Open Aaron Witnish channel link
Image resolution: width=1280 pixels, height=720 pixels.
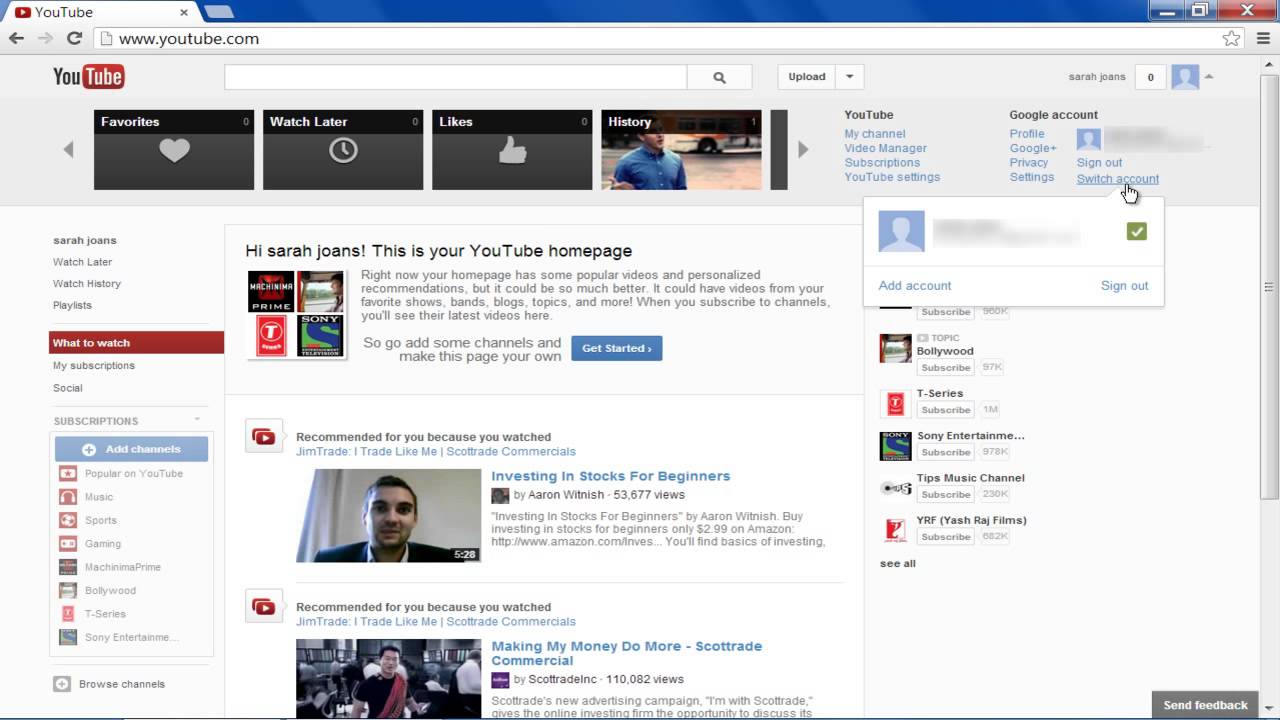pos(565,495)
